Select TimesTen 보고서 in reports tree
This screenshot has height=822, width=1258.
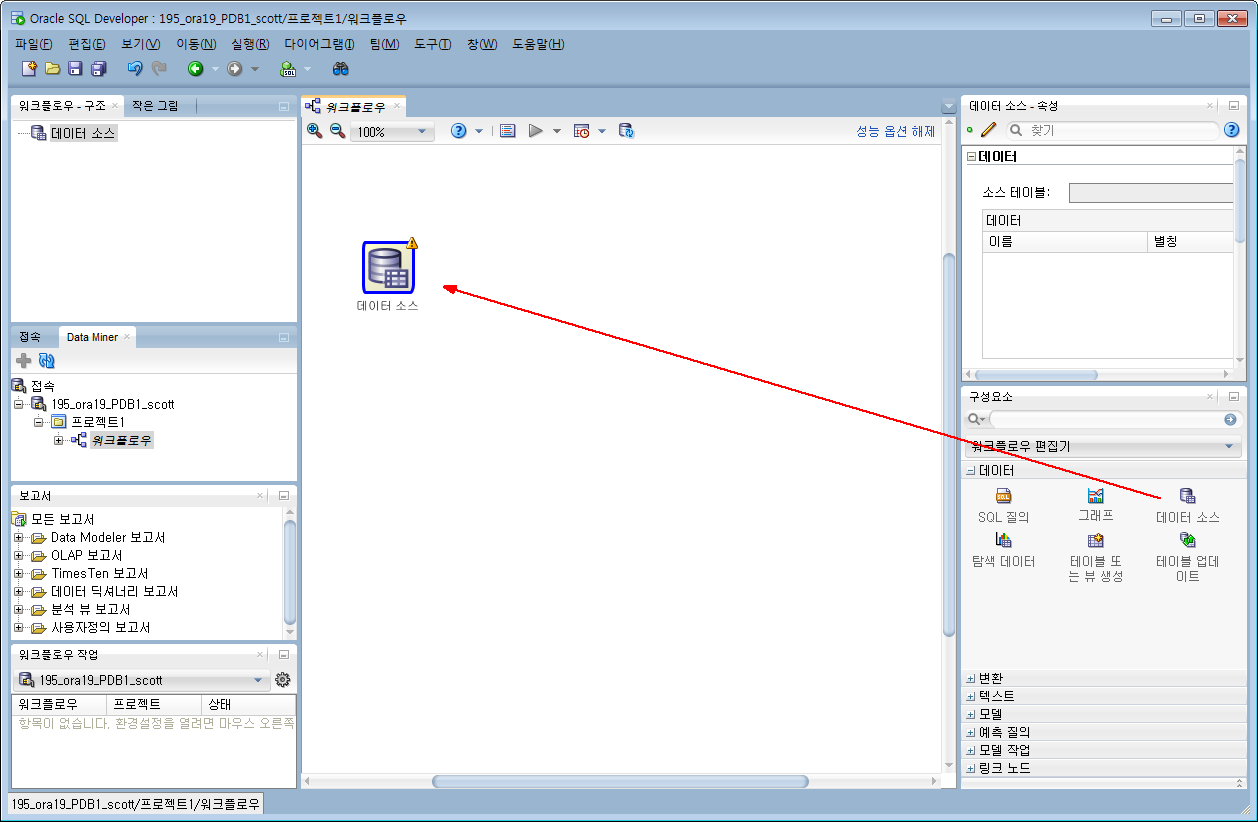tap(99, 574)
